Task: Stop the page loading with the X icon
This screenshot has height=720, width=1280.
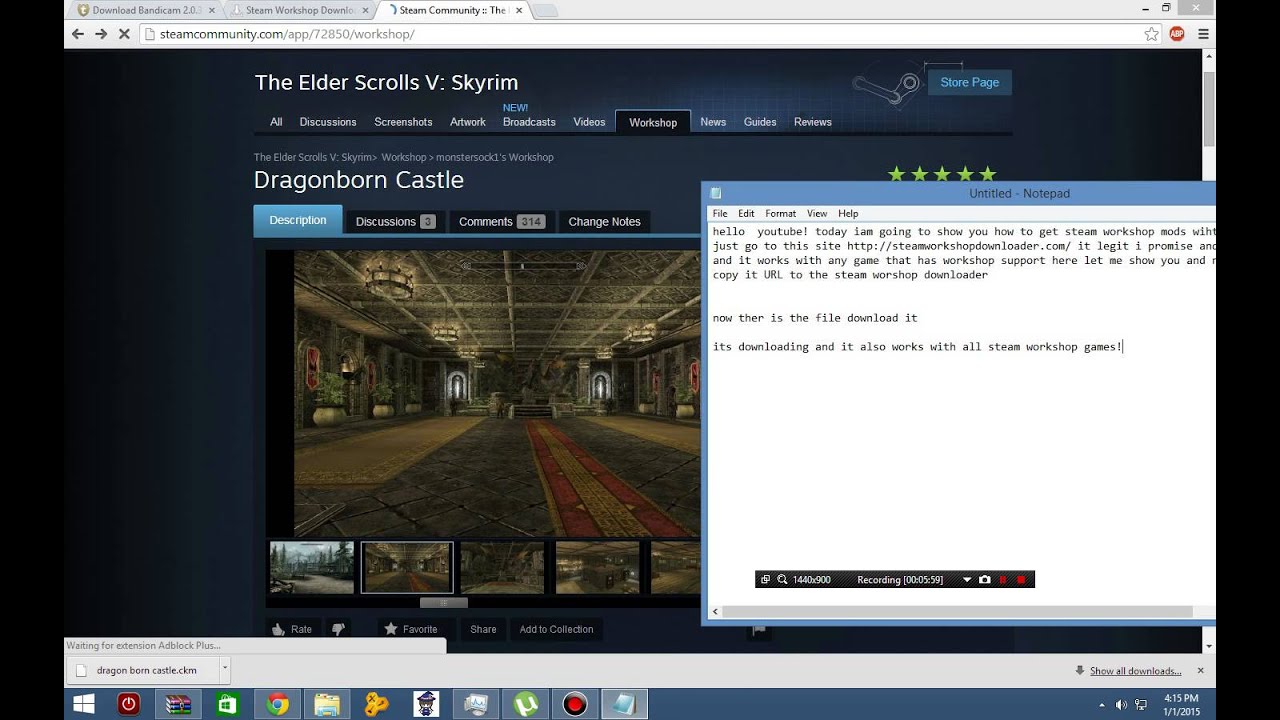Action: [x=124, y=34]
